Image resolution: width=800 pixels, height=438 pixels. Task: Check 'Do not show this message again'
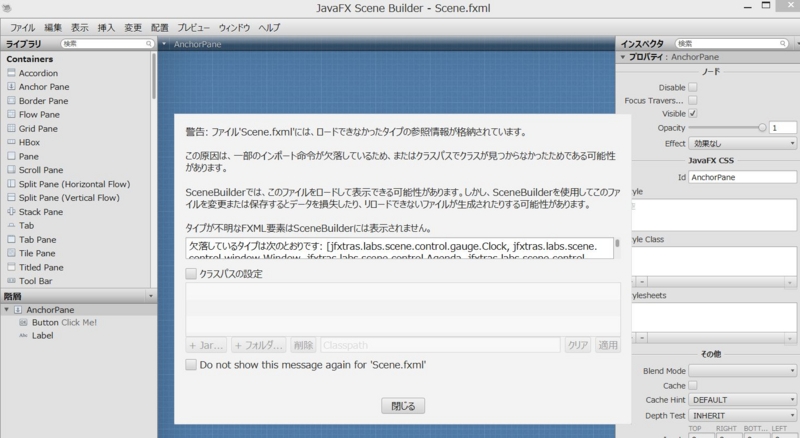pos(191,364)
